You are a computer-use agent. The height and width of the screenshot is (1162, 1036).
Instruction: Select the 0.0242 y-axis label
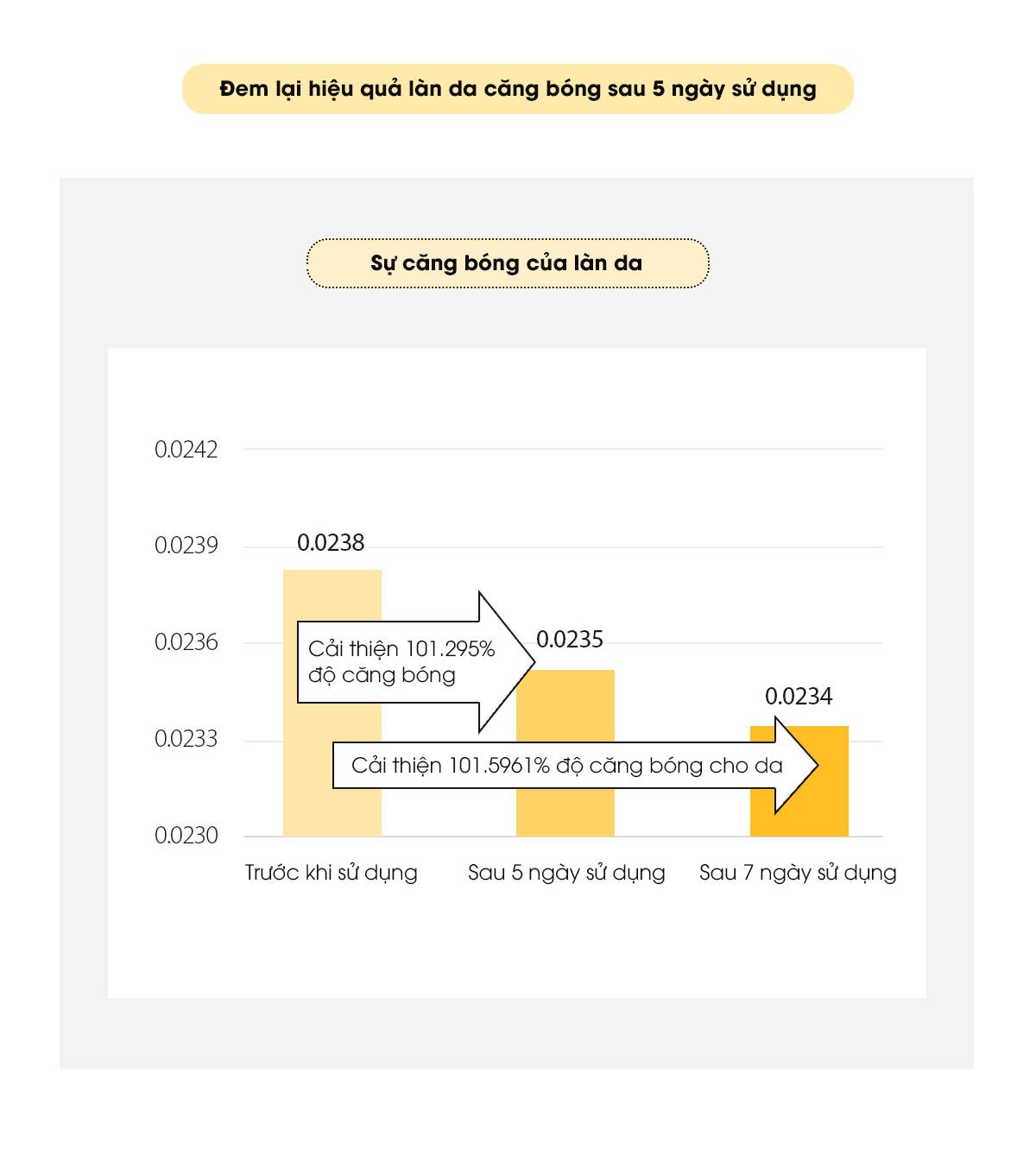(x=186, y=450)
